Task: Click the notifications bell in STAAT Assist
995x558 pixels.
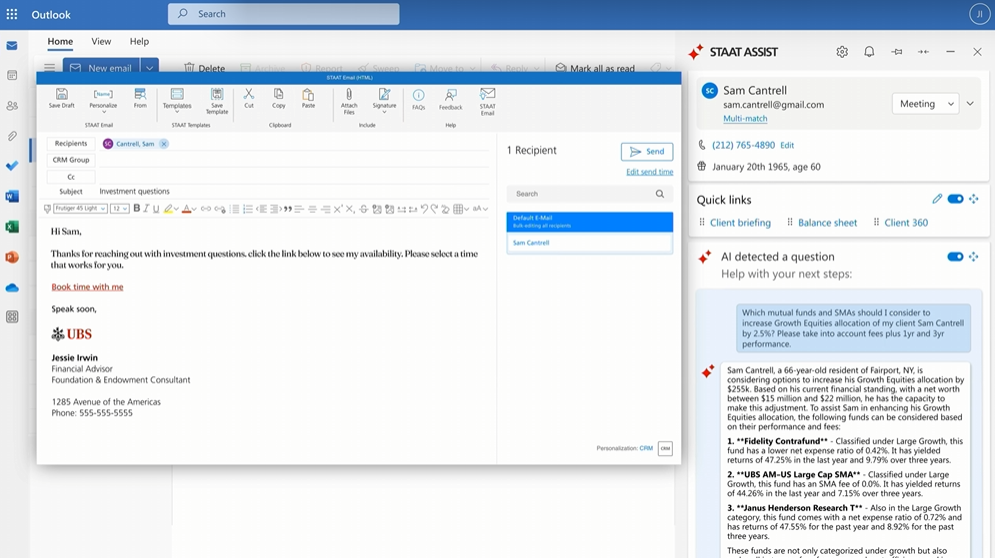Action: click(x=869, y=52)
